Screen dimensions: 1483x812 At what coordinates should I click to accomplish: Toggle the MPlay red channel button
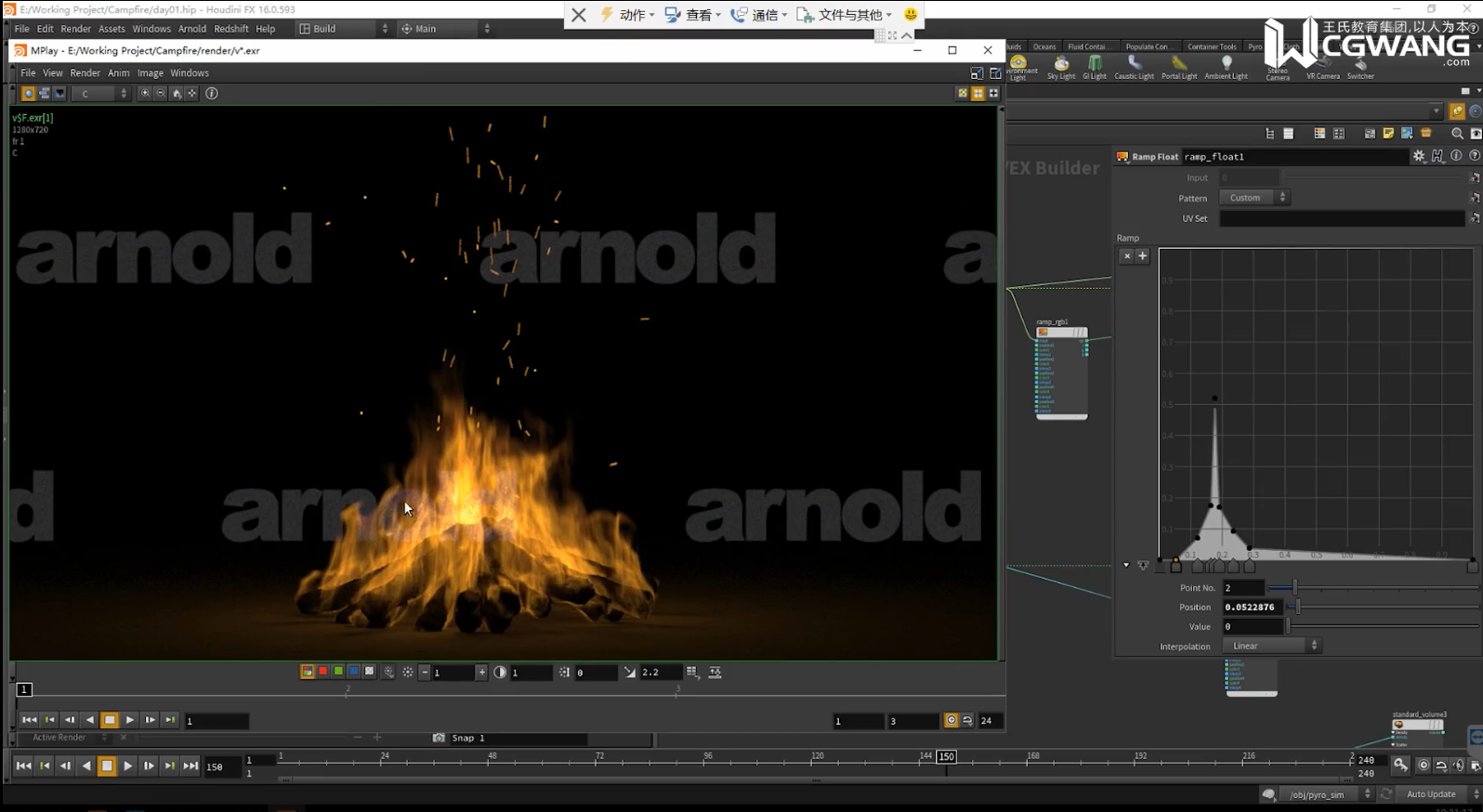click(322, 671)
